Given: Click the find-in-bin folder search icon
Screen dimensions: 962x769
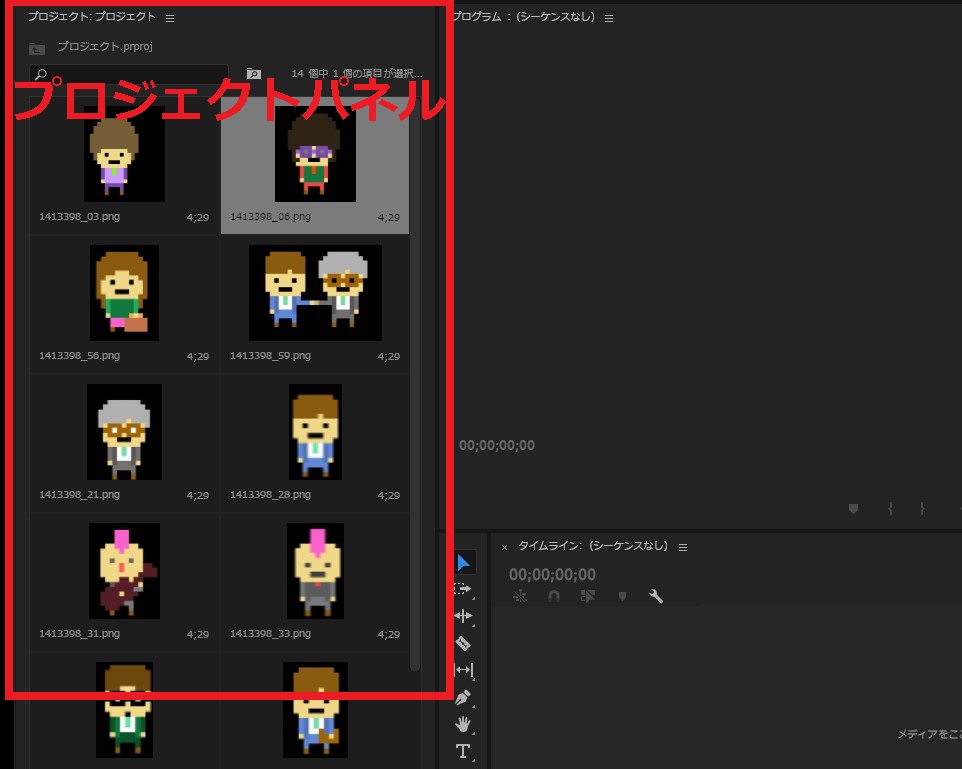Looking at the screenshot, I should pyautogui.click(x=253, y=74).
